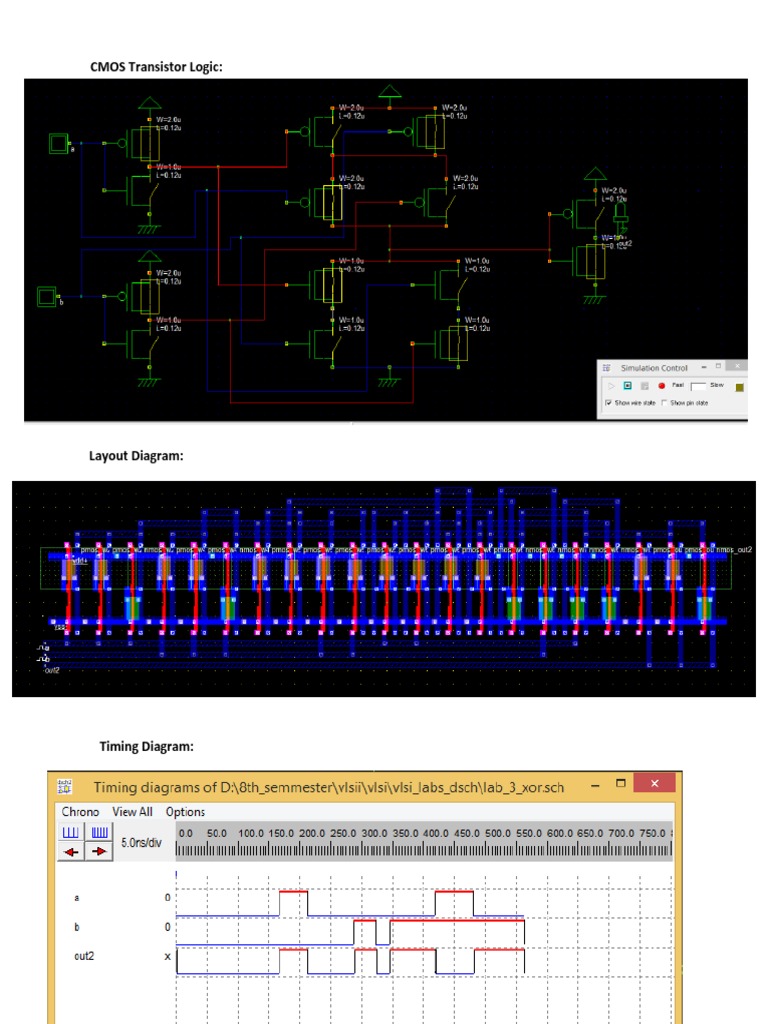Open the View All menu

(132, 812)
